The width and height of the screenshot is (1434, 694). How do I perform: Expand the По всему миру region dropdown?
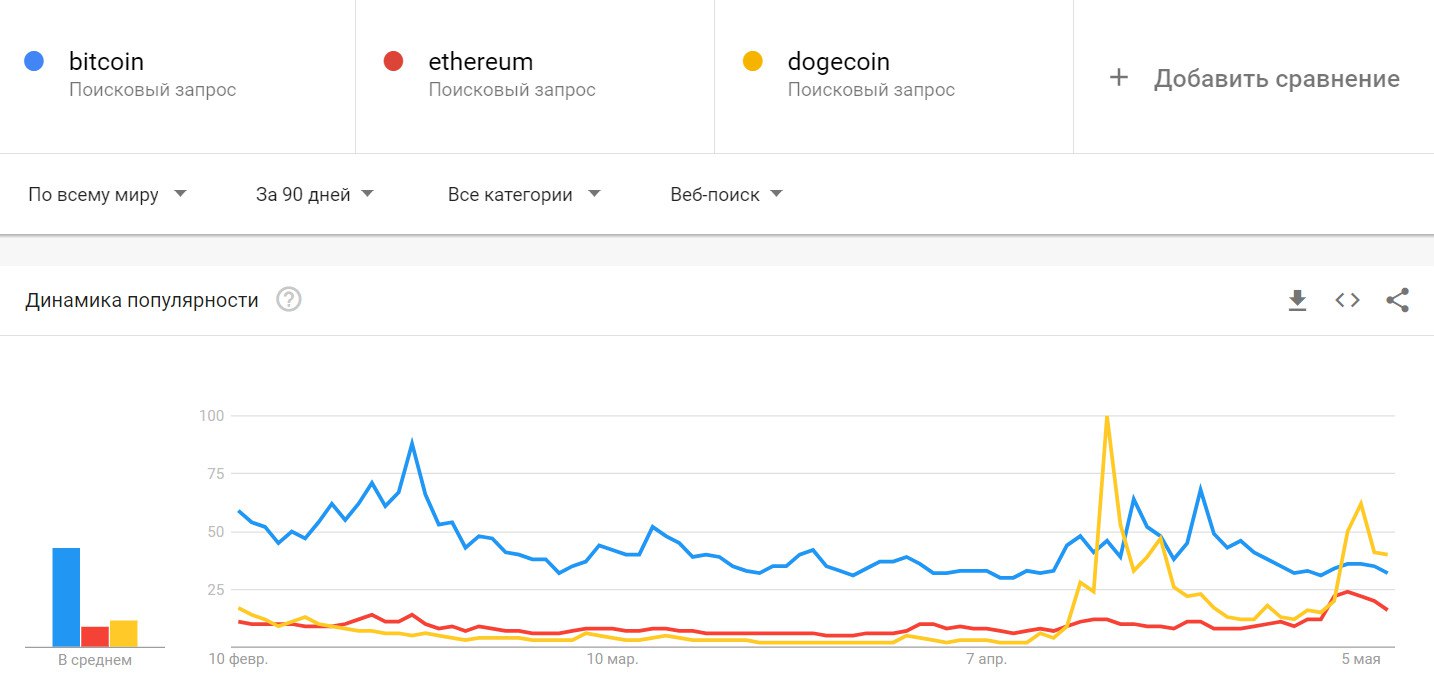click(107, 195)
